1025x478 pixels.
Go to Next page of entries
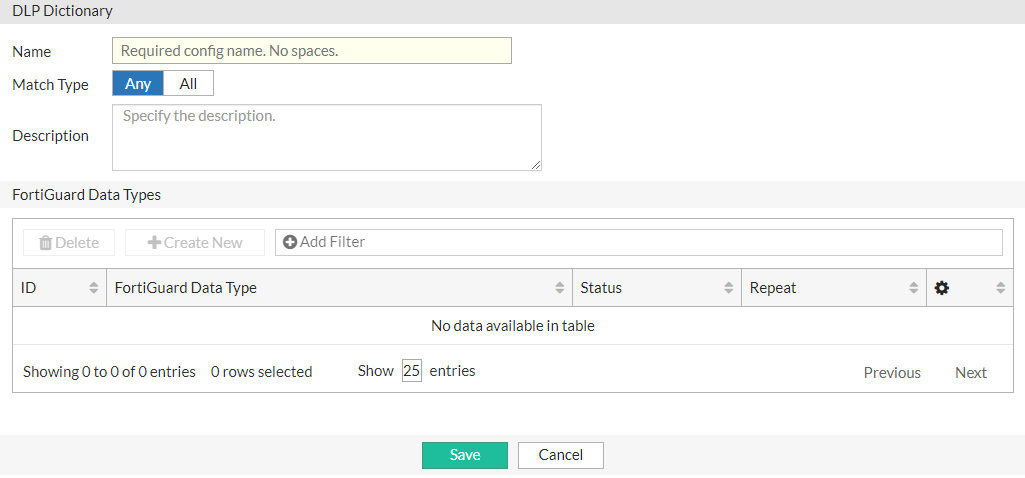click(971, 373)
